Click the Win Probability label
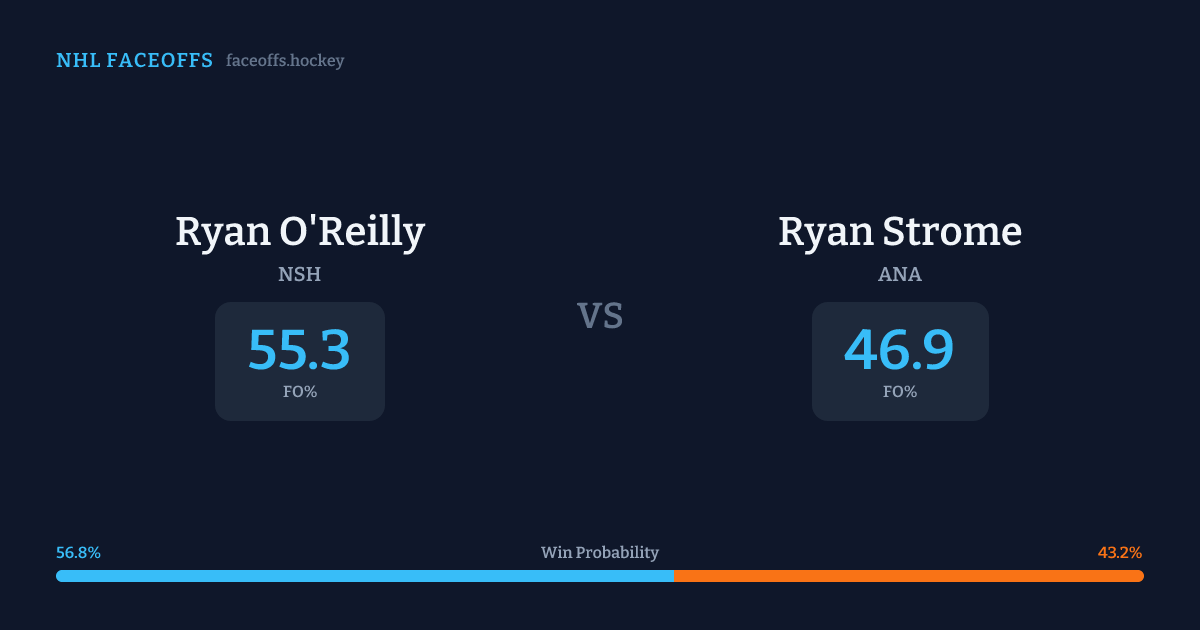 [x=600, y=553]
